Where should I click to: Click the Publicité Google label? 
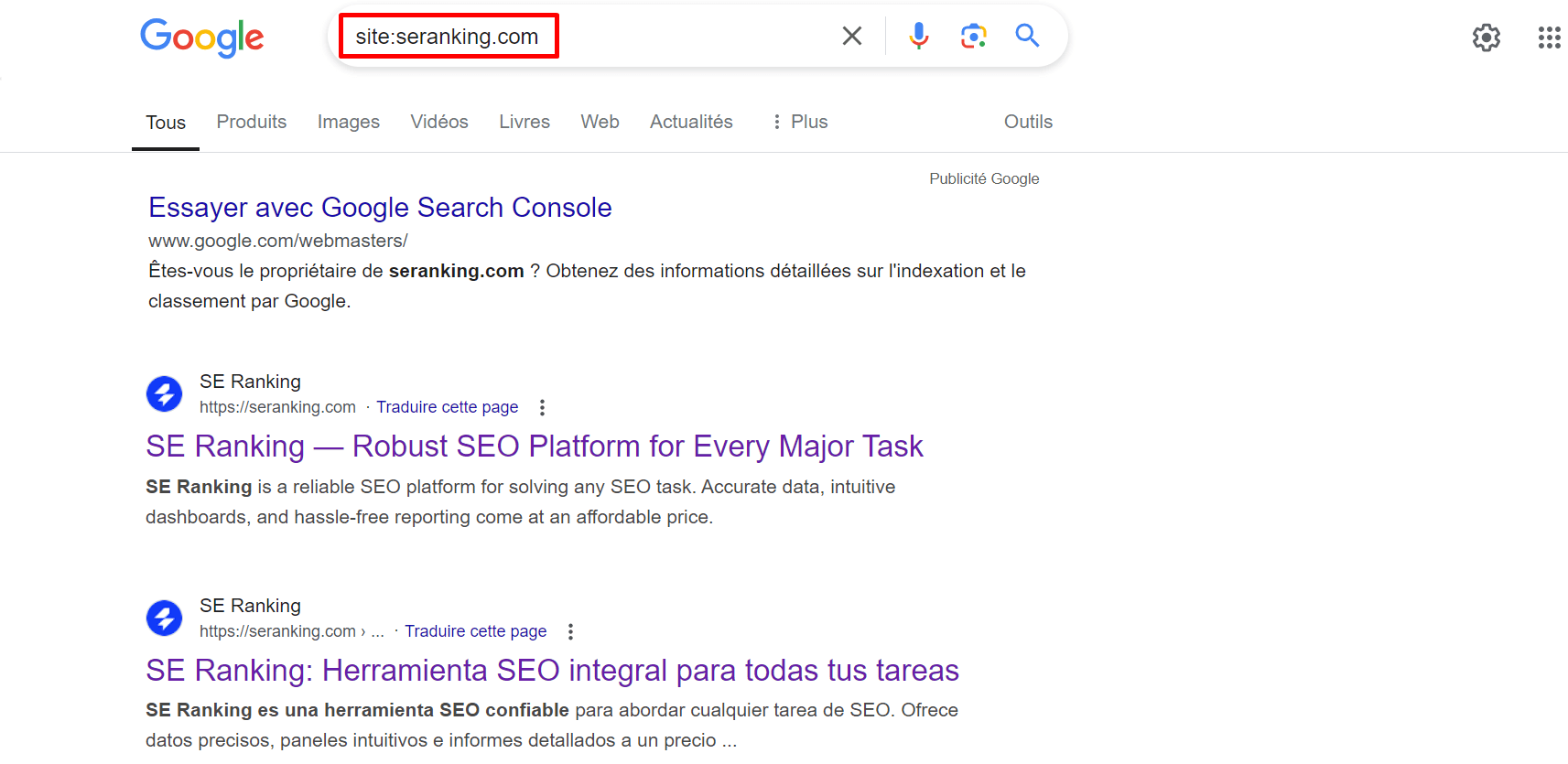(x=984, y=178)
